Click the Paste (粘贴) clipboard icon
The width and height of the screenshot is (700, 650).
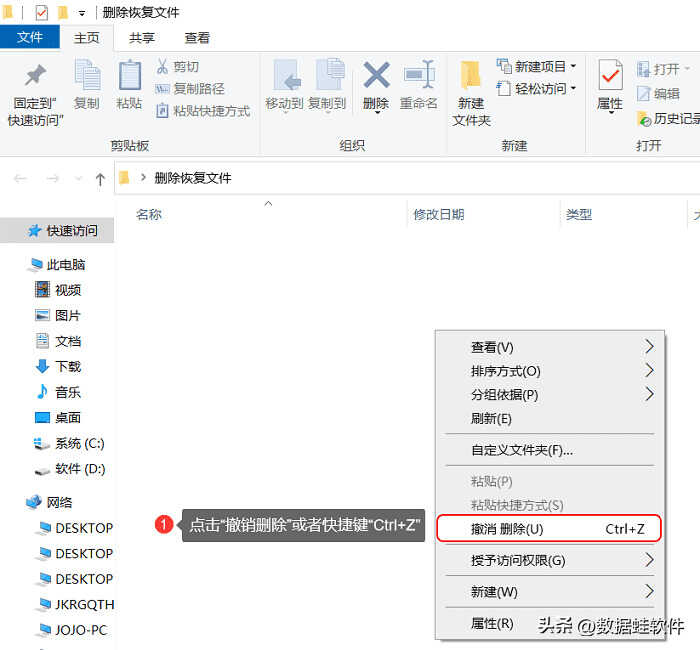coord(129,75)
